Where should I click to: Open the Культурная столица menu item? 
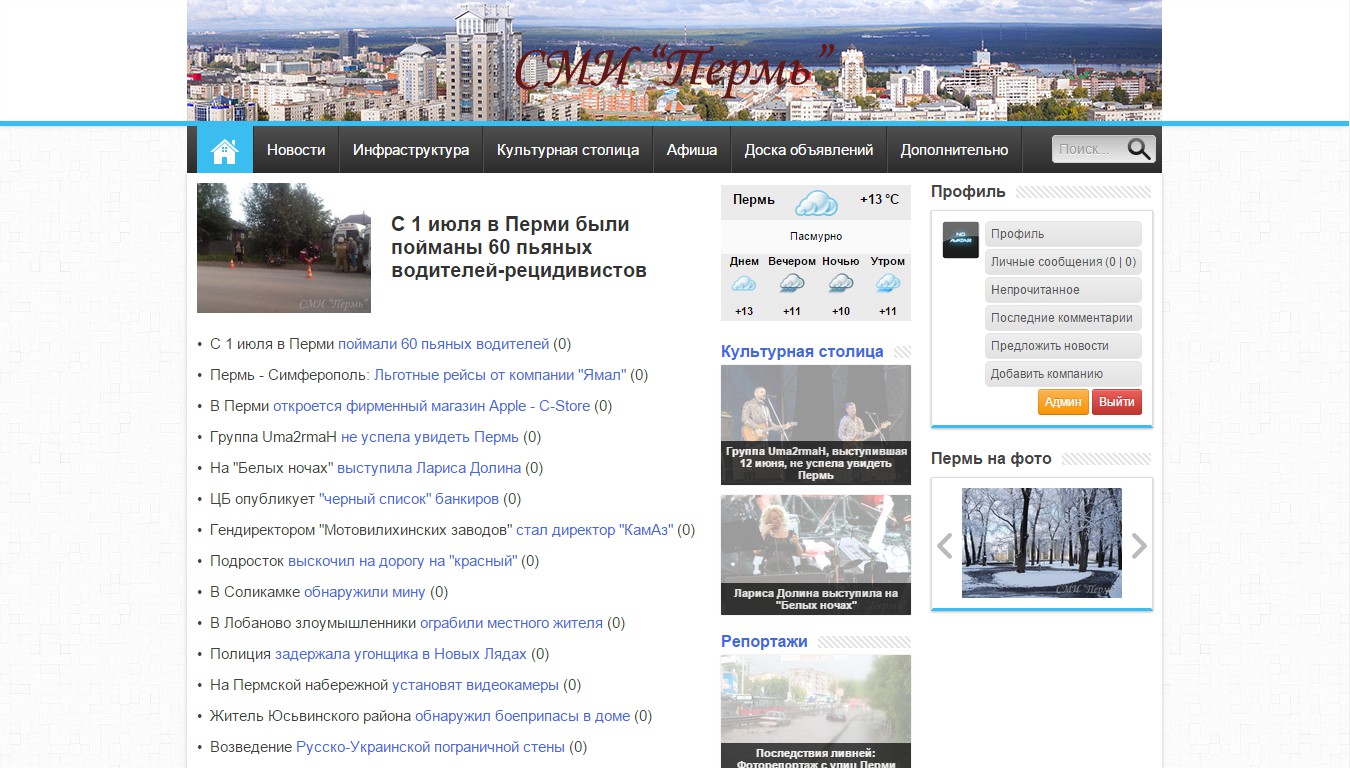(x=568, y=150)
